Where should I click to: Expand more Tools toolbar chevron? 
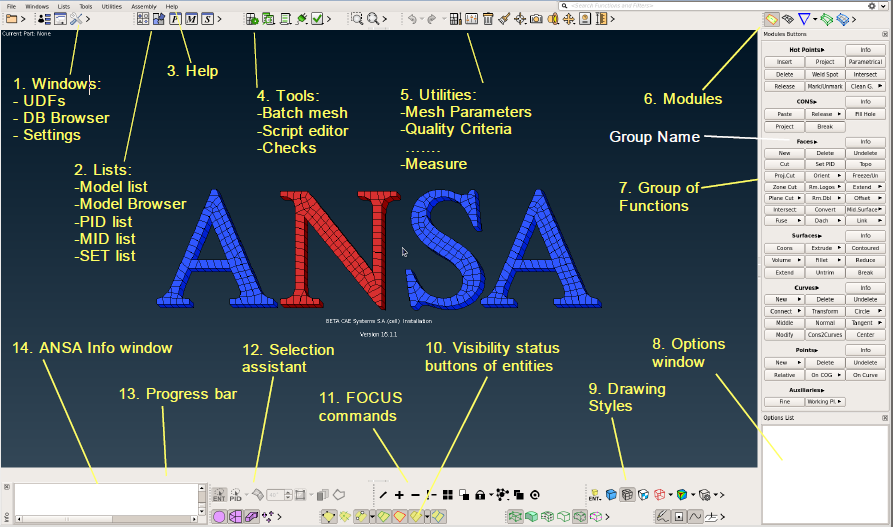coord(329,19)
